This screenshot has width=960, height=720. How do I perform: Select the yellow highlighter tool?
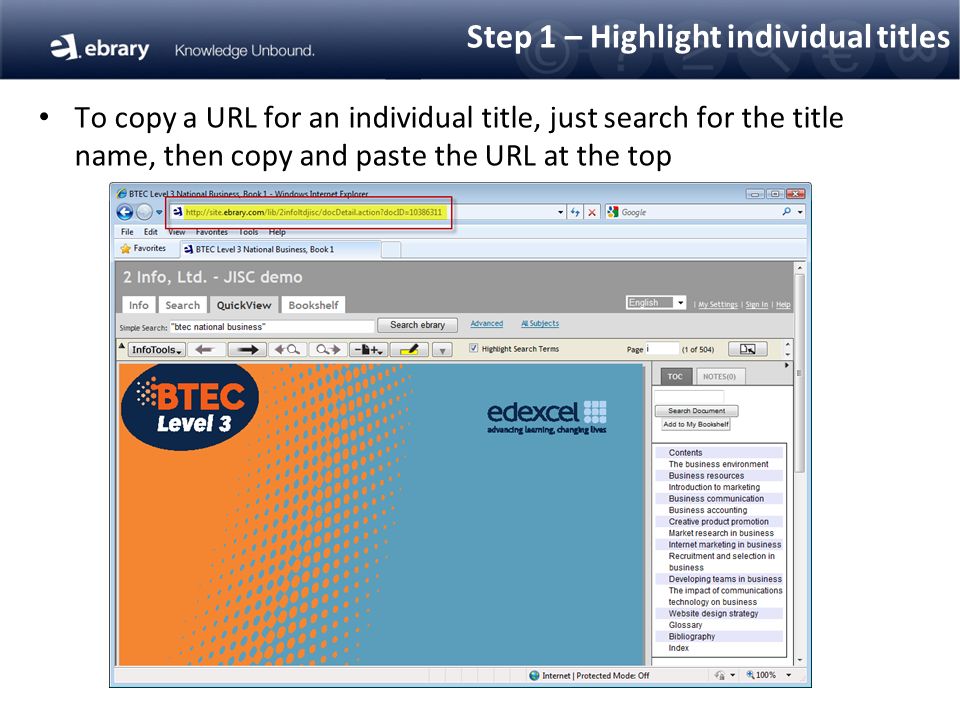point(409,350)
